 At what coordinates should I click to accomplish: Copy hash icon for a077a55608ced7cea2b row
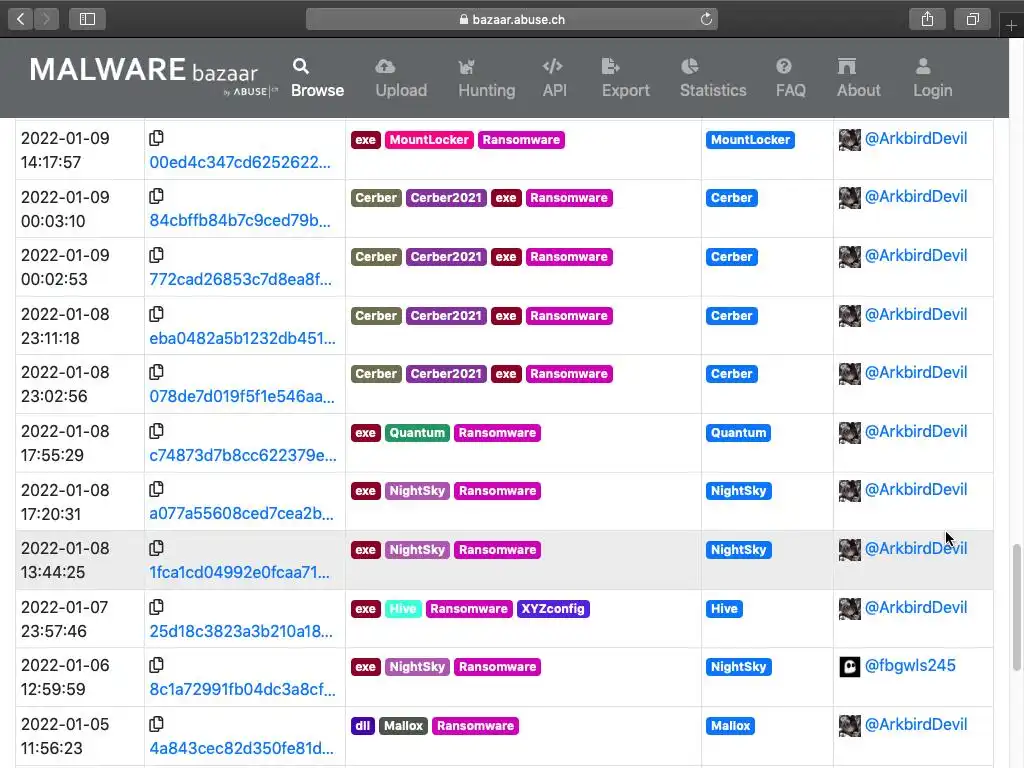click(156, 488)
